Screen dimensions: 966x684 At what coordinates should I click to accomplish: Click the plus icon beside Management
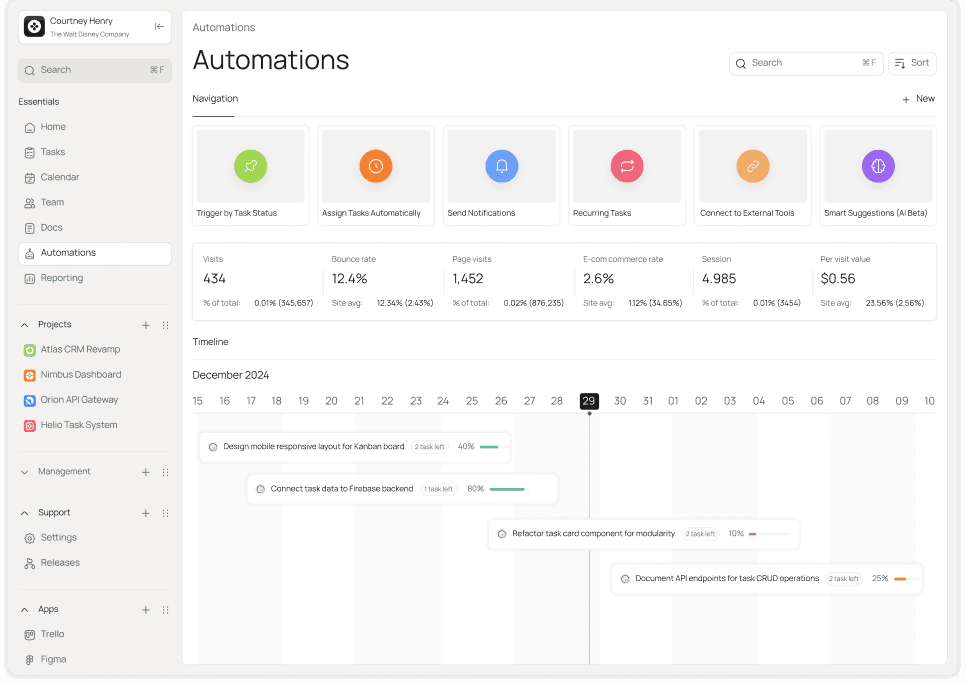146,473
